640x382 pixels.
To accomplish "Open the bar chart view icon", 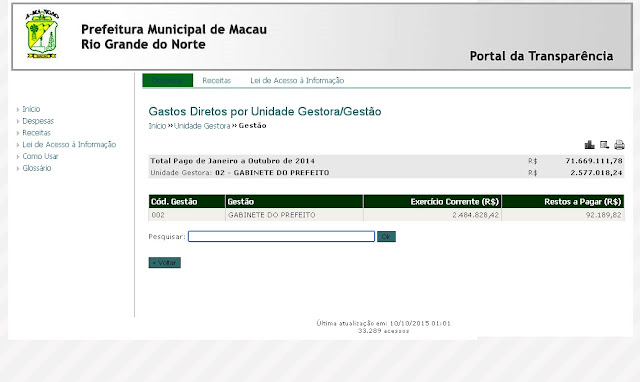I will coord(589,144).
